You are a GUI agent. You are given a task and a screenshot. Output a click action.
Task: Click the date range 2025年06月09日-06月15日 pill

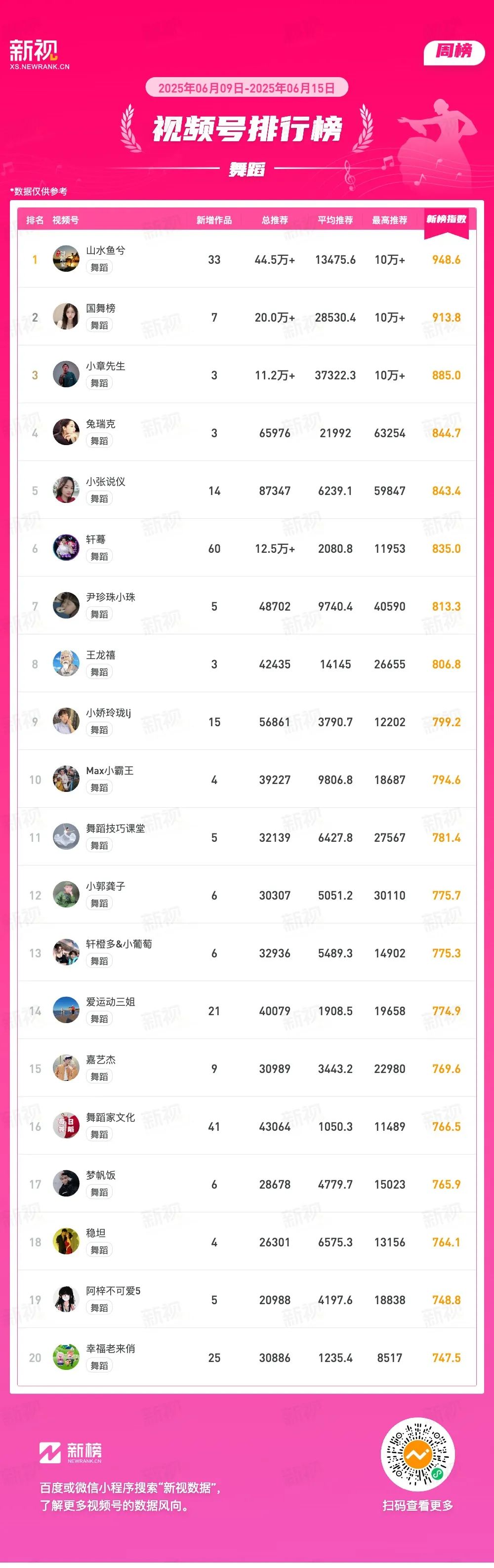(x=247, y=87)
